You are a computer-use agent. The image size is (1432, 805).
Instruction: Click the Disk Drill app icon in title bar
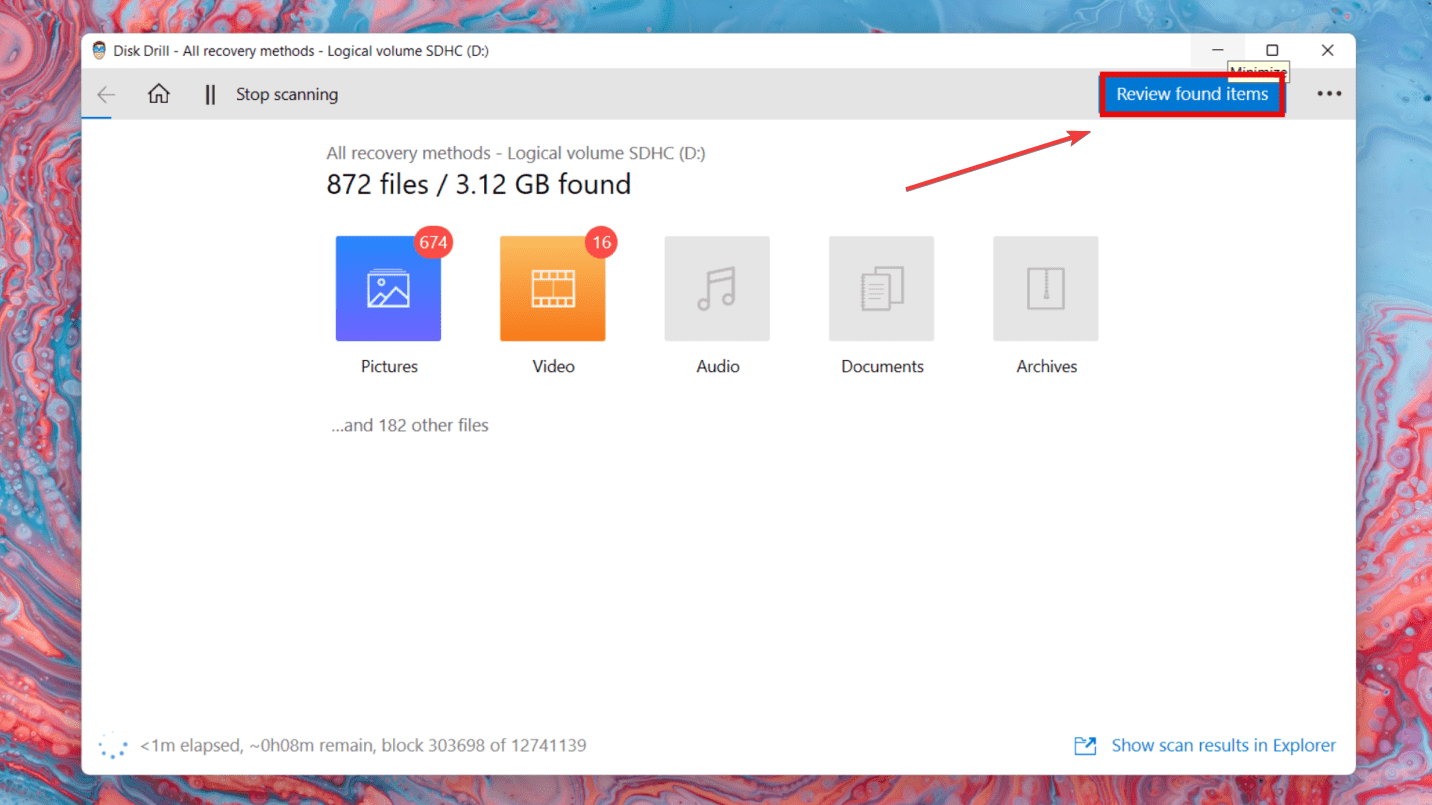coord(99,50)
